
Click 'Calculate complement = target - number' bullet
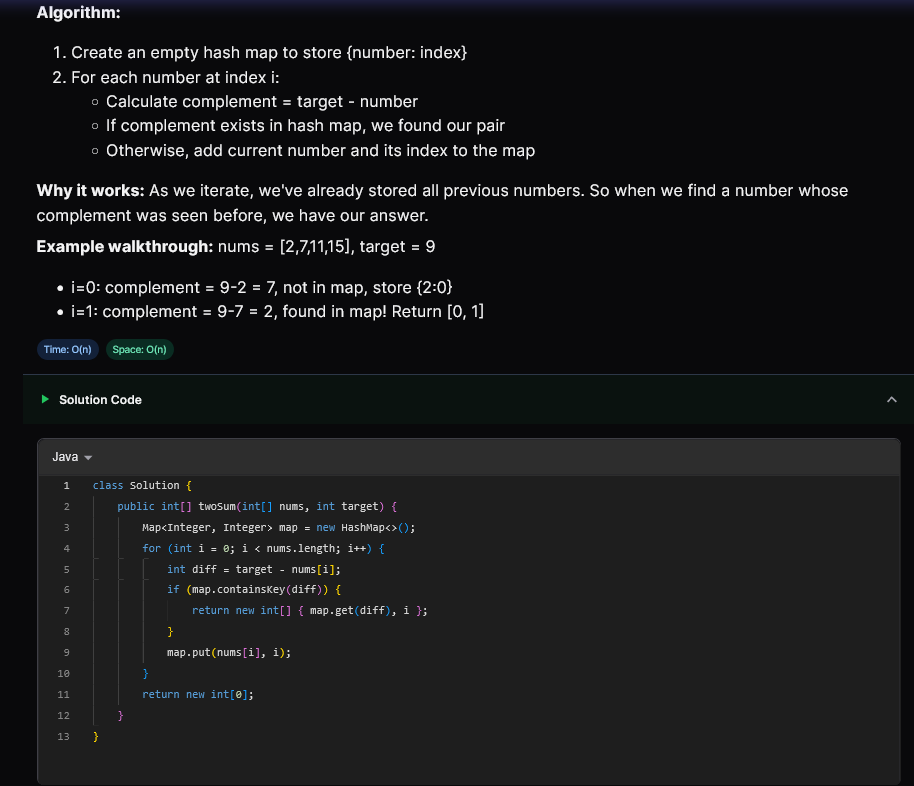pyautogui.click(x=262, y=102)
